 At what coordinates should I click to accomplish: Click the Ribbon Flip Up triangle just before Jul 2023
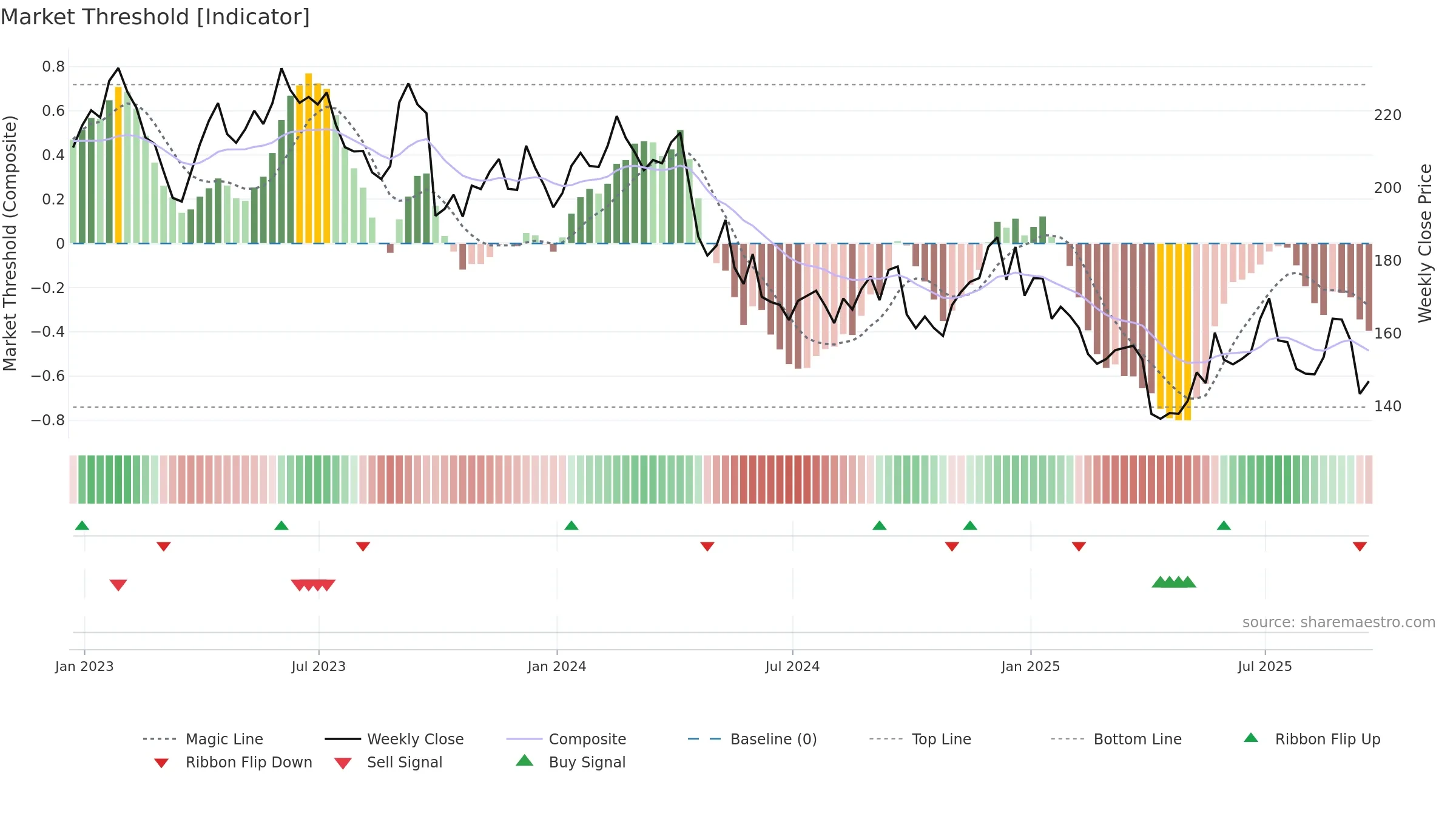coord(281,525)
